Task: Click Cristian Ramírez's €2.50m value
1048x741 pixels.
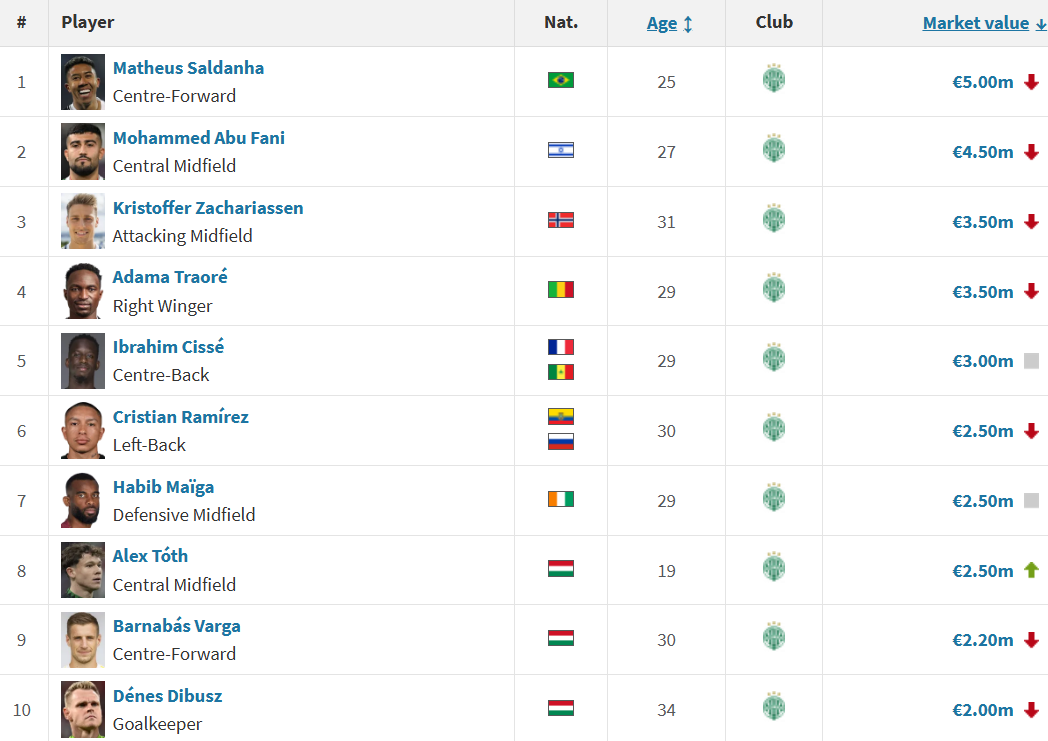Action: tap(982, 432)
